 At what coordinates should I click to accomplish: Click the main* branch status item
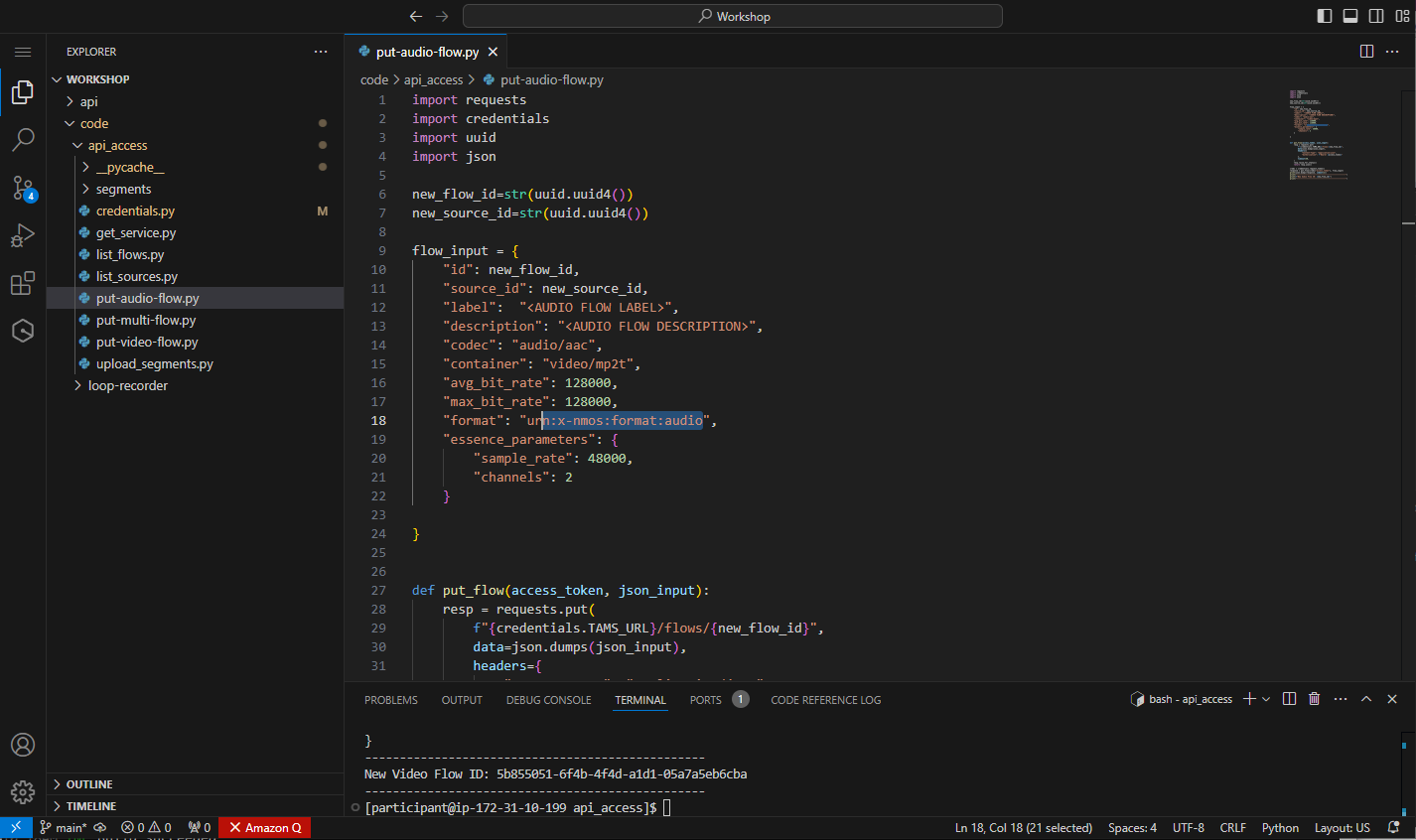pos(63,827)
